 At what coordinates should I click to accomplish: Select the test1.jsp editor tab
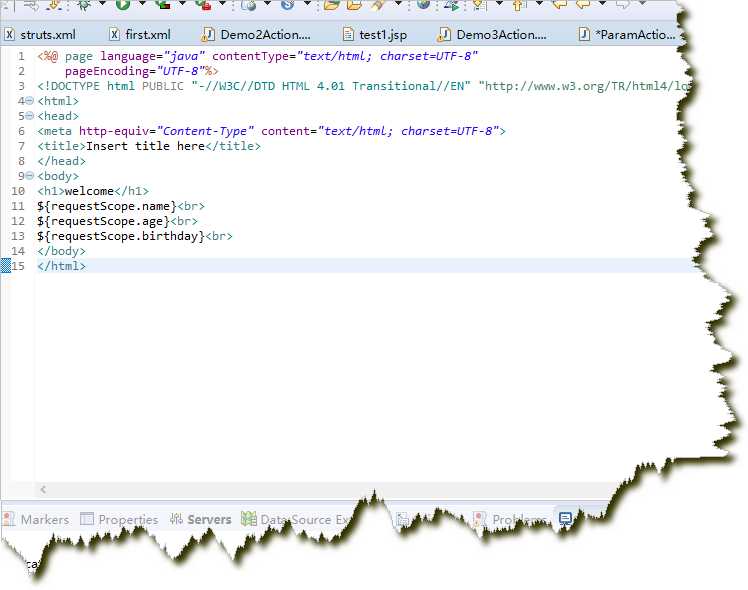click(x=375, y=34)
